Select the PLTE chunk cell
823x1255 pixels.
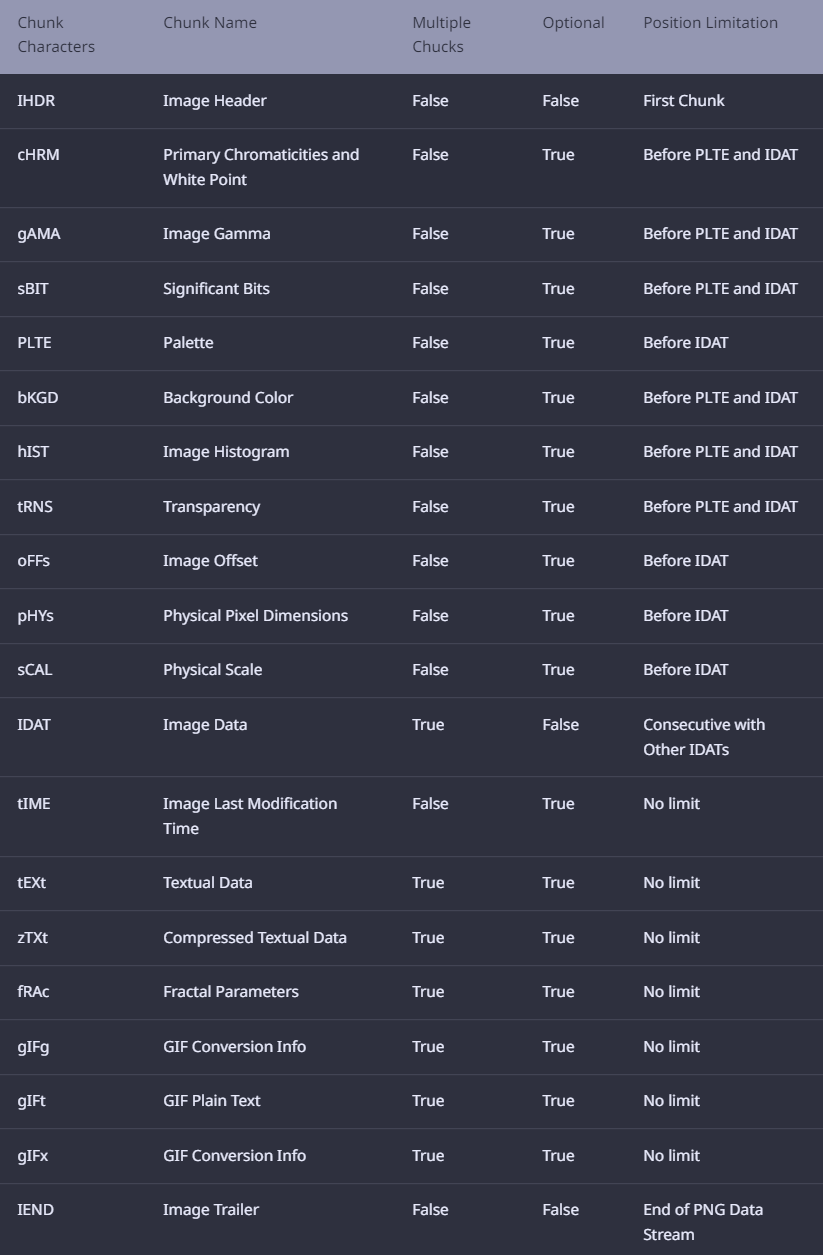pyautogui.click(x=34, y=343)
